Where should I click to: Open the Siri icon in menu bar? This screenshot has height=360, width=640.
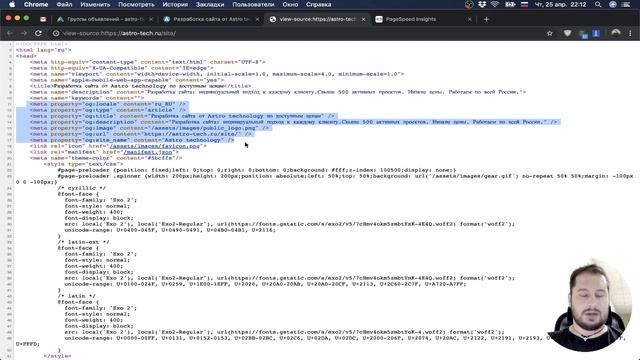point(613,4)
